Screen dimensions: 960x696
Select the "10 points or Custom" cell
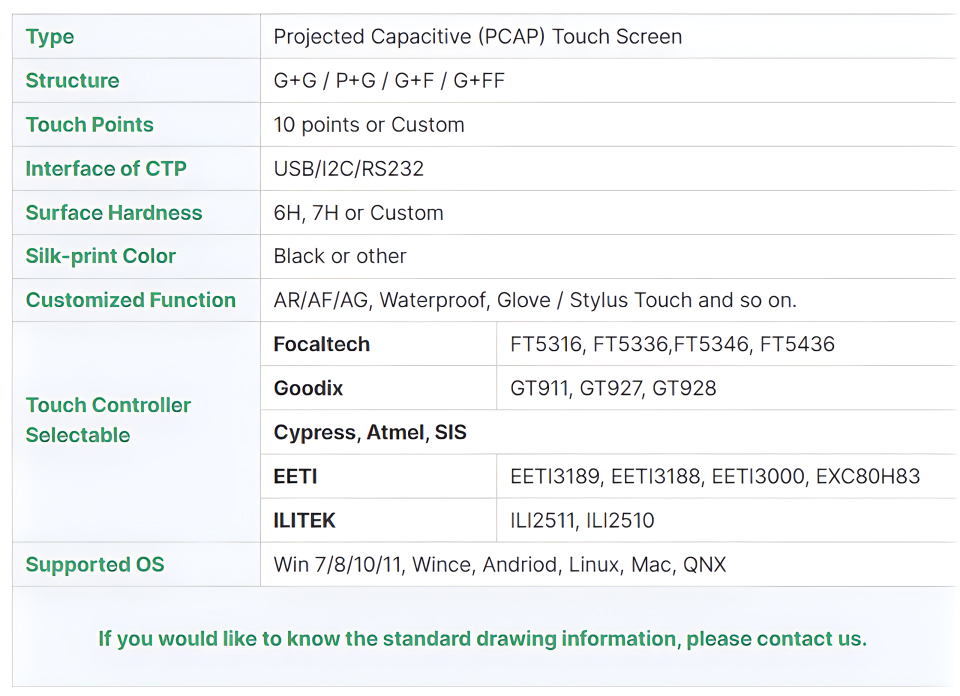point(369,125)
